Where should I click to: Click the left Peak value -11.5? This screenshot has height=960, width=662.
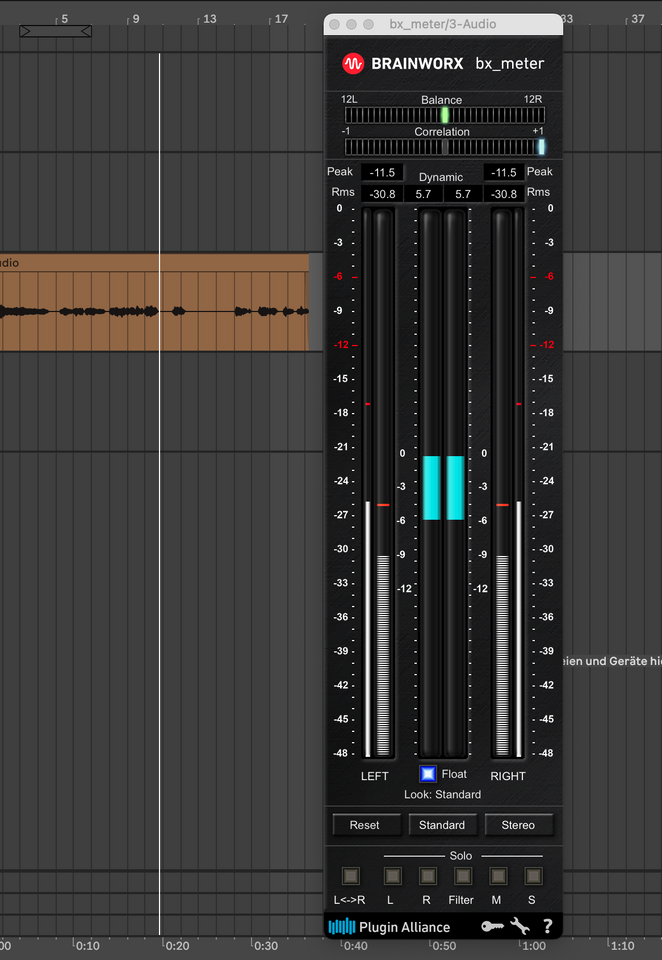pyautogui.click(x=382, y=173)
